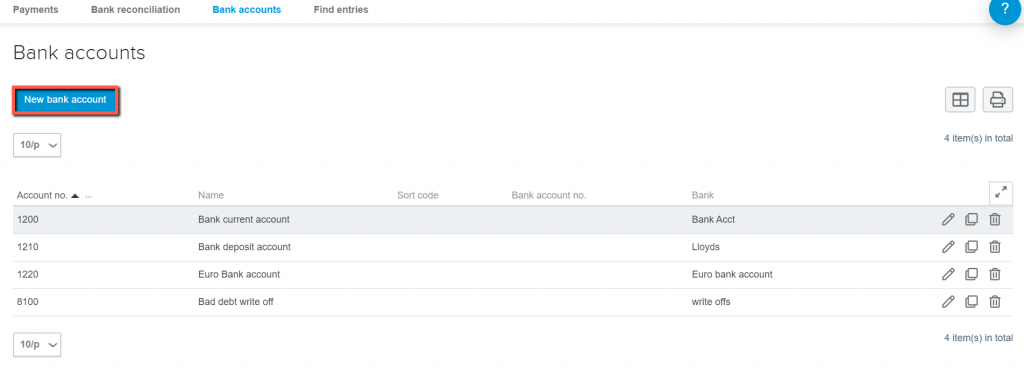Viewport: 1024px width, 375px height.
Task: Sort by Account no. column header
Action: point(42,195)
